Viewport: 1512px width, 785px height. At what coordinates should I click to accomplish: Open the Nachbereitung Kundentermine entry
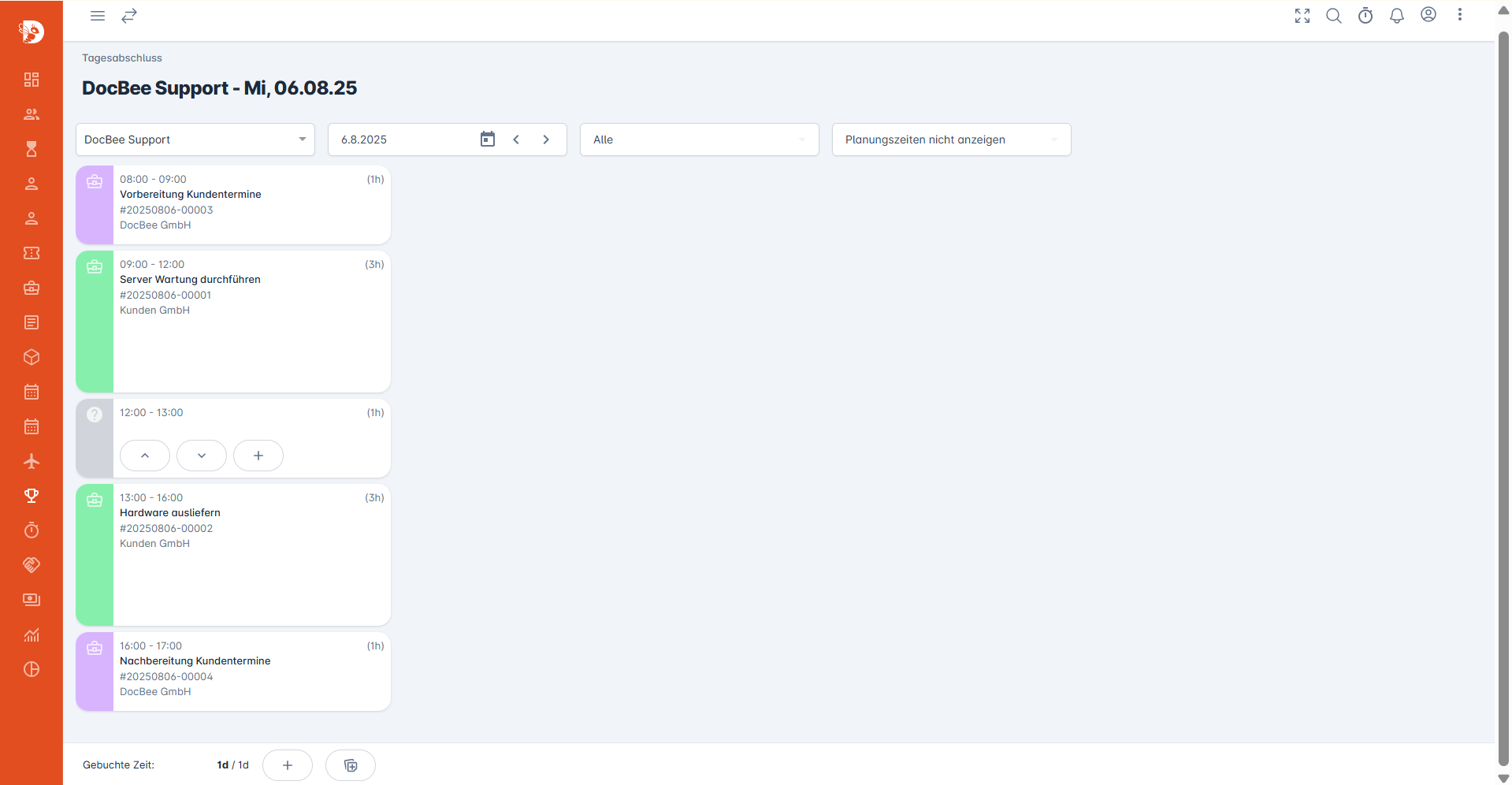pos(233,672)
